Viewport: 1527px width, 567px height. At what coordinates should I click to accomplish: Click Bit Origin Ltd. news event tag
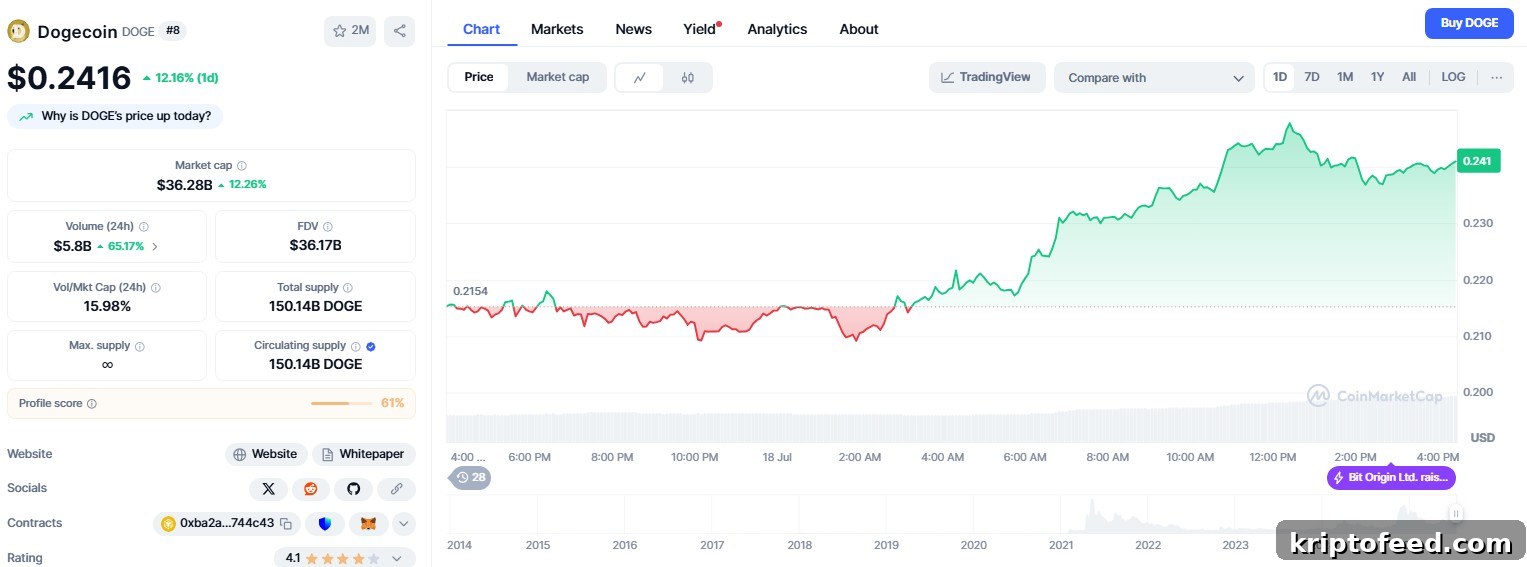click(x=1391, y=478)
